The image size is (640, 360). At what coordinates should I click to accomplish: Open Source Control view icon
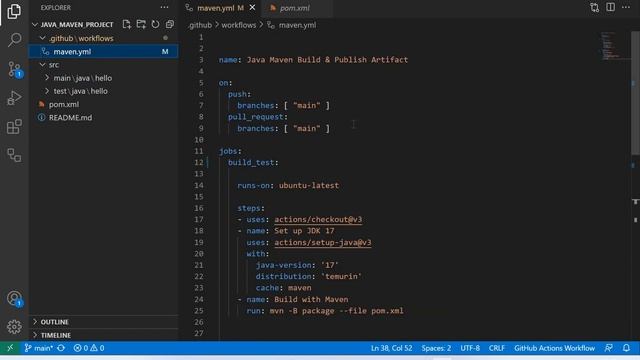click(x=15, y=69)
